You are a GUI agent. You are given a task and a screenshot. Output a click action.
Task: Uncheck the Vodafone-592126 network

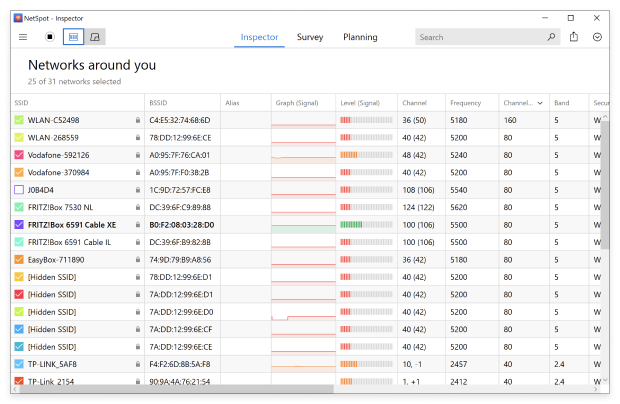[x=19, y=155]
